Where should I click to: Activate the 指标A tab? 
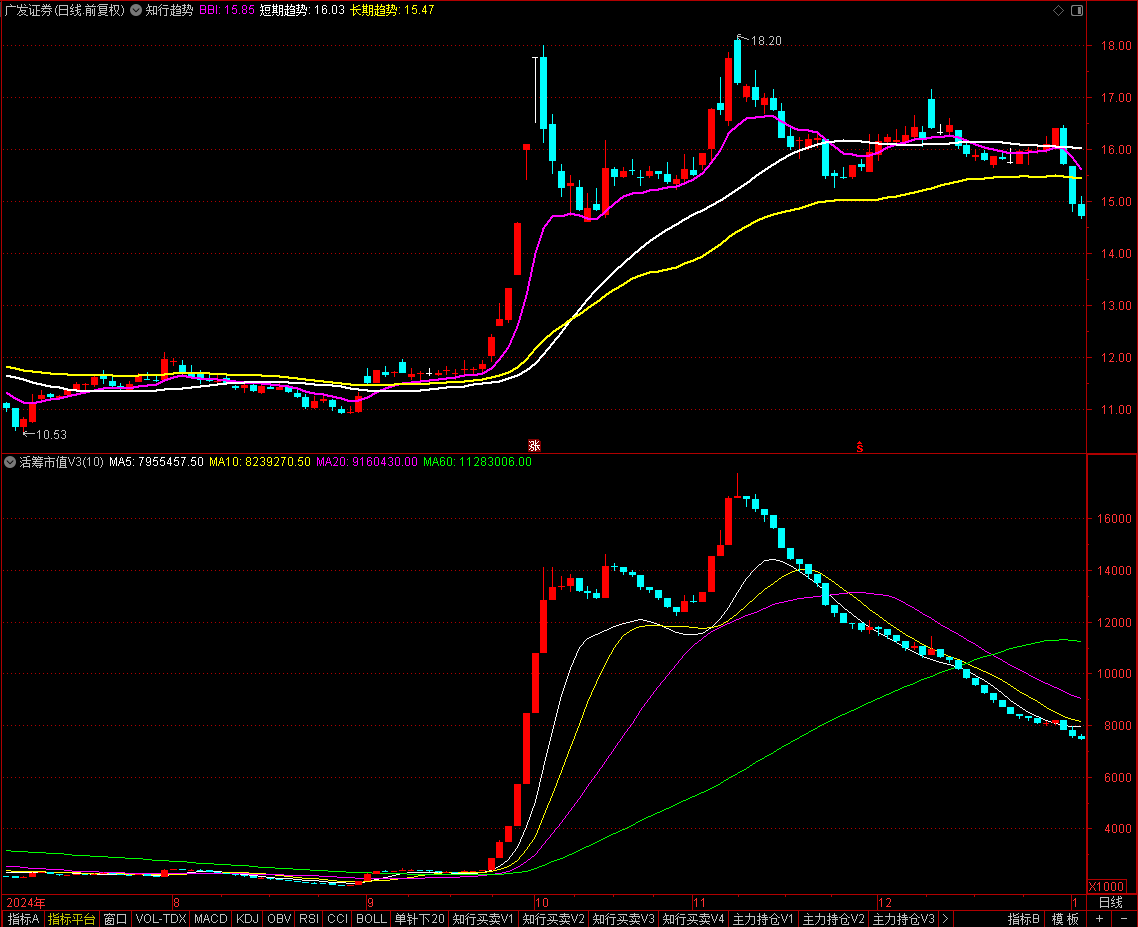pos(23,919)
